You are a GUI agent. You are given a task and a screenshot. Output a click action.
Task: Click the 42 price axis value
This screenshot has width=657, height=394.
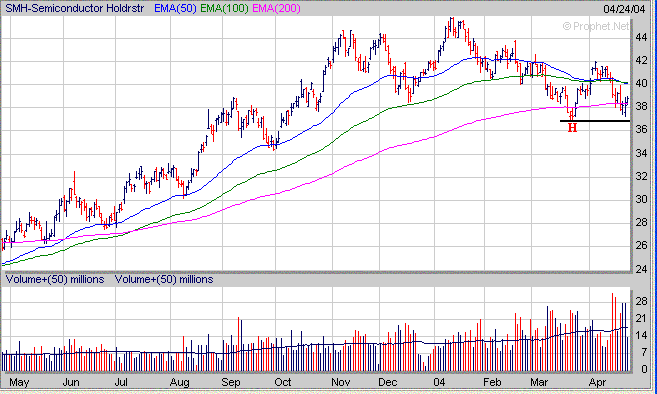[641, 60]
